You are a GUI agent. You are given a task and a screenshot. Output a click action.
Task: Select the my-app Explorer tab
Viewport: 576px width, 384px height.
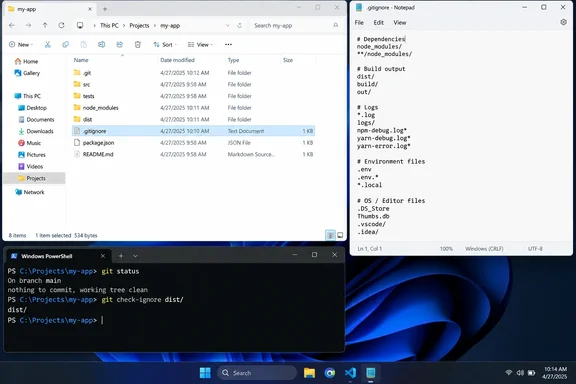click(50, 9)
